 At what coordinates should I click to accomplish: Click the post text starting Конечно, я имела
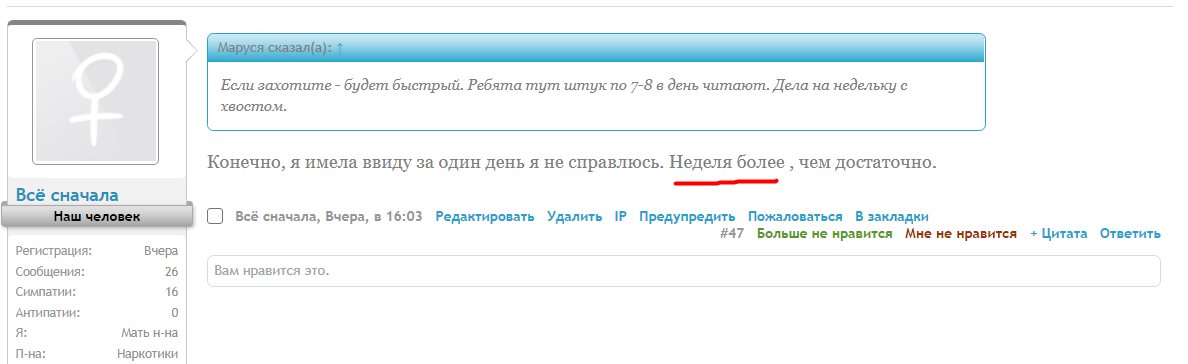coord(571,162)
